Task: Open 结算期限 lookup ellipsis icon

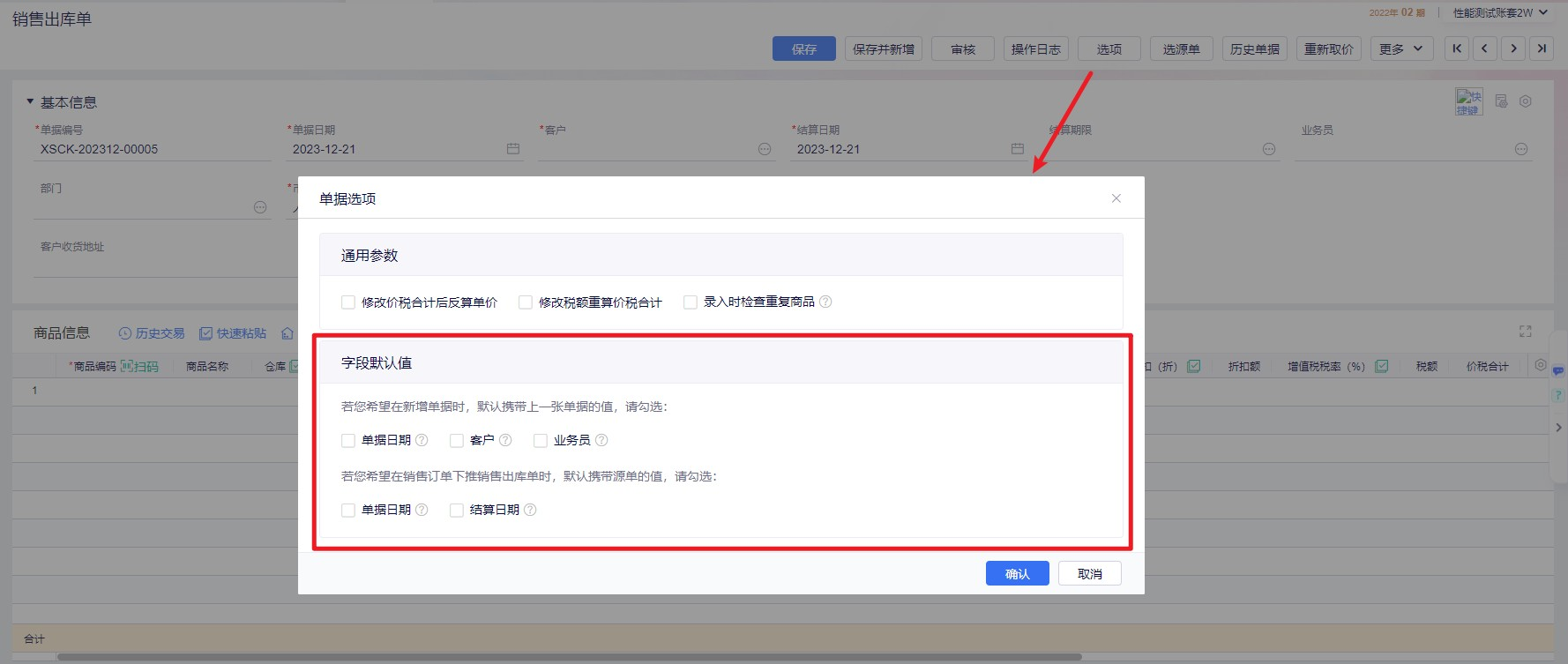Action: [1269, 149]
